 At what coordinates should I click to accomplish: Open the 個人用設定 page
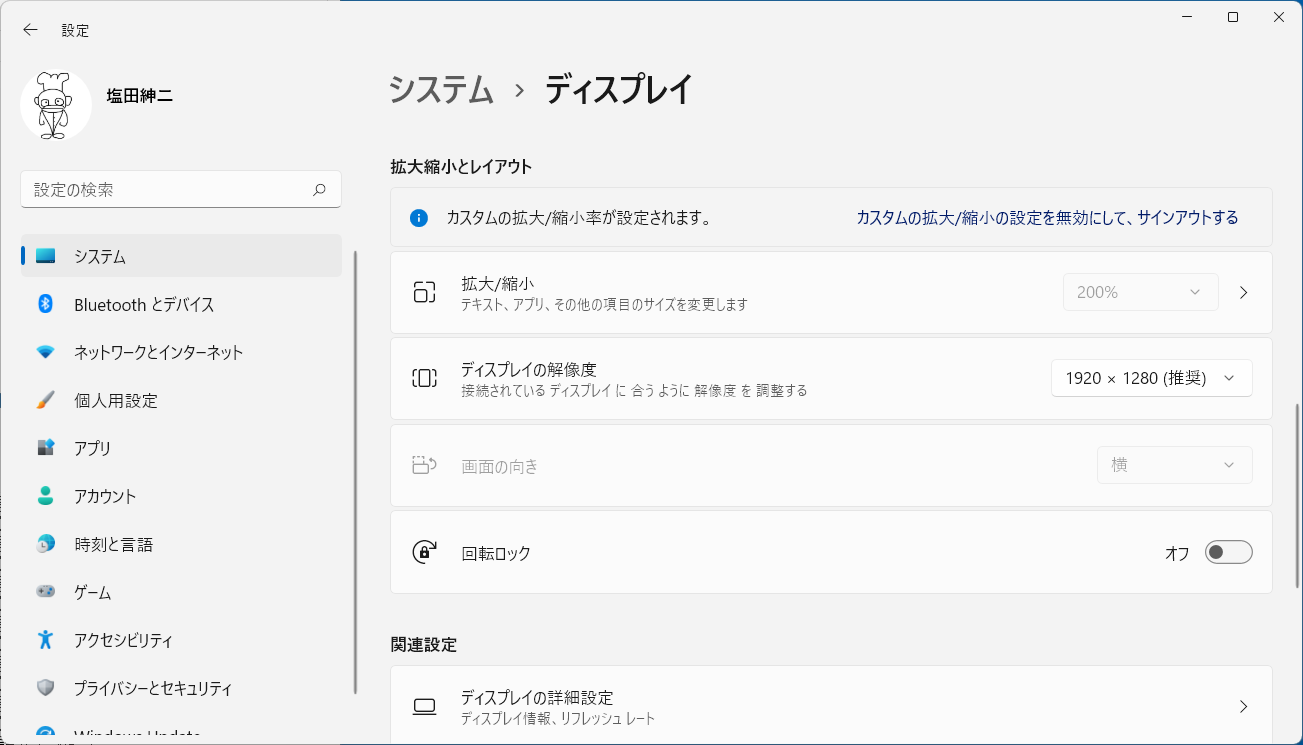[181, 400]
